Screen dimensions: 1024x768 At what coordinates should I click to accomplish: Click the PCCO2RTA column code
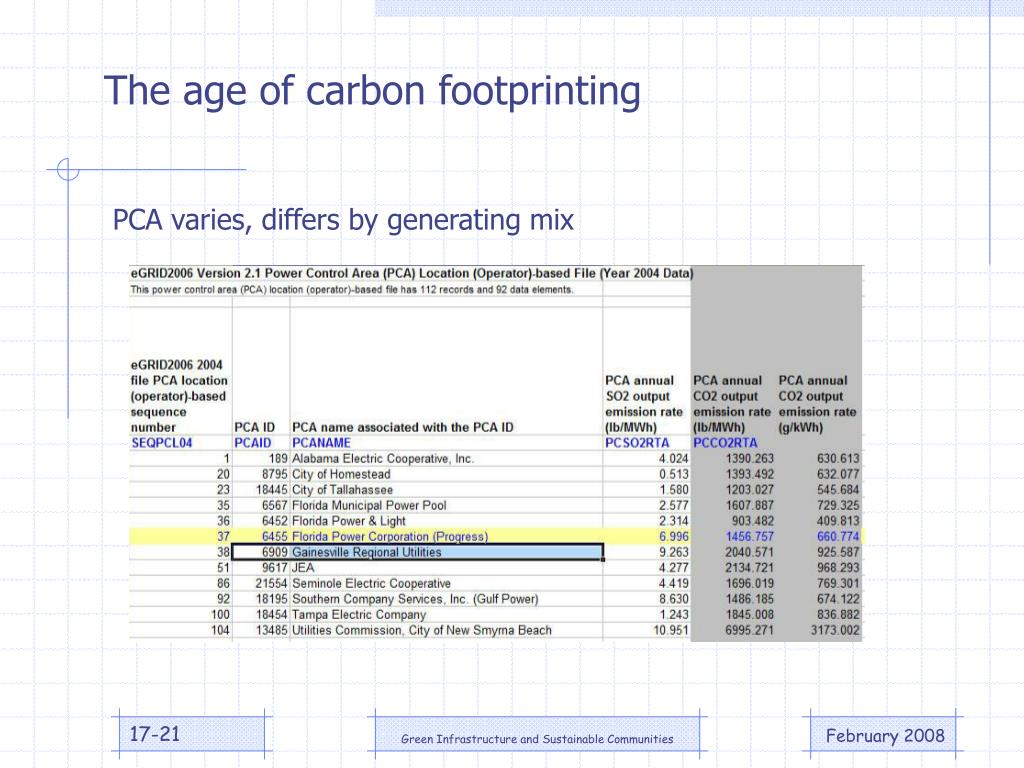725,443
